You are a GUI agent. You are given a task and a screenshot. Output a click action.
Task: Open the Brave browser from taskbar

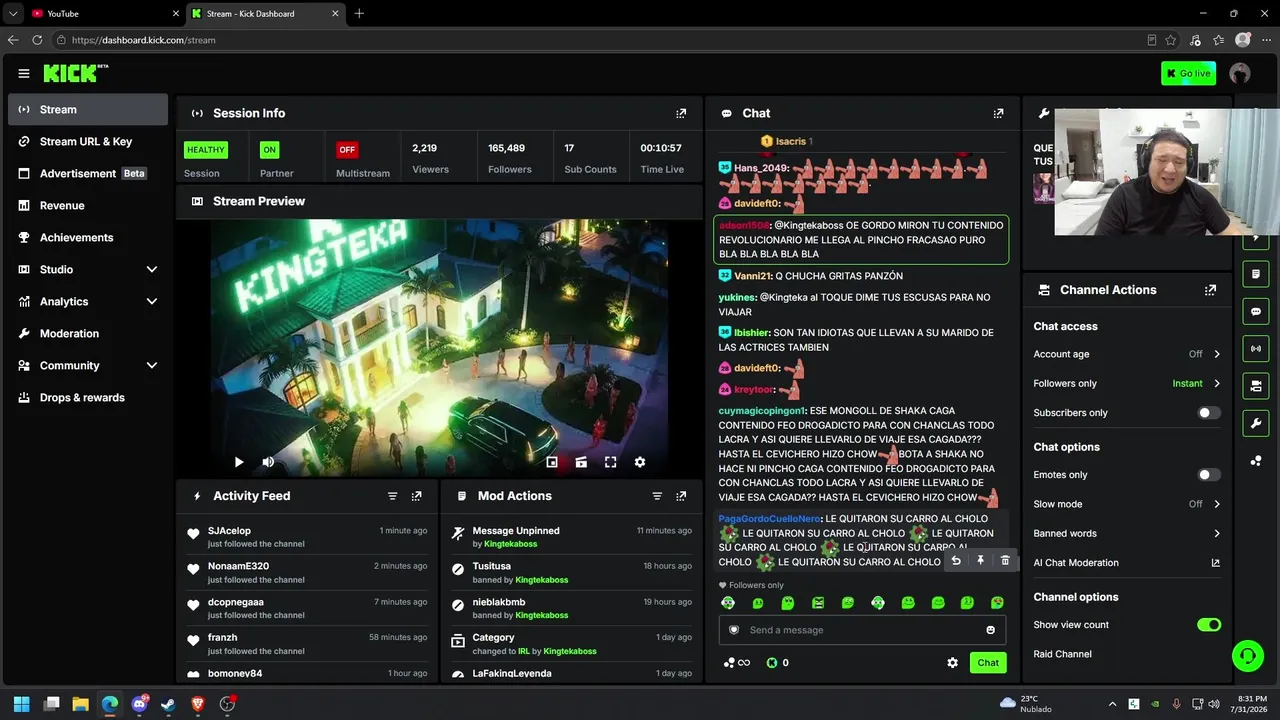(x=197, y=704)
